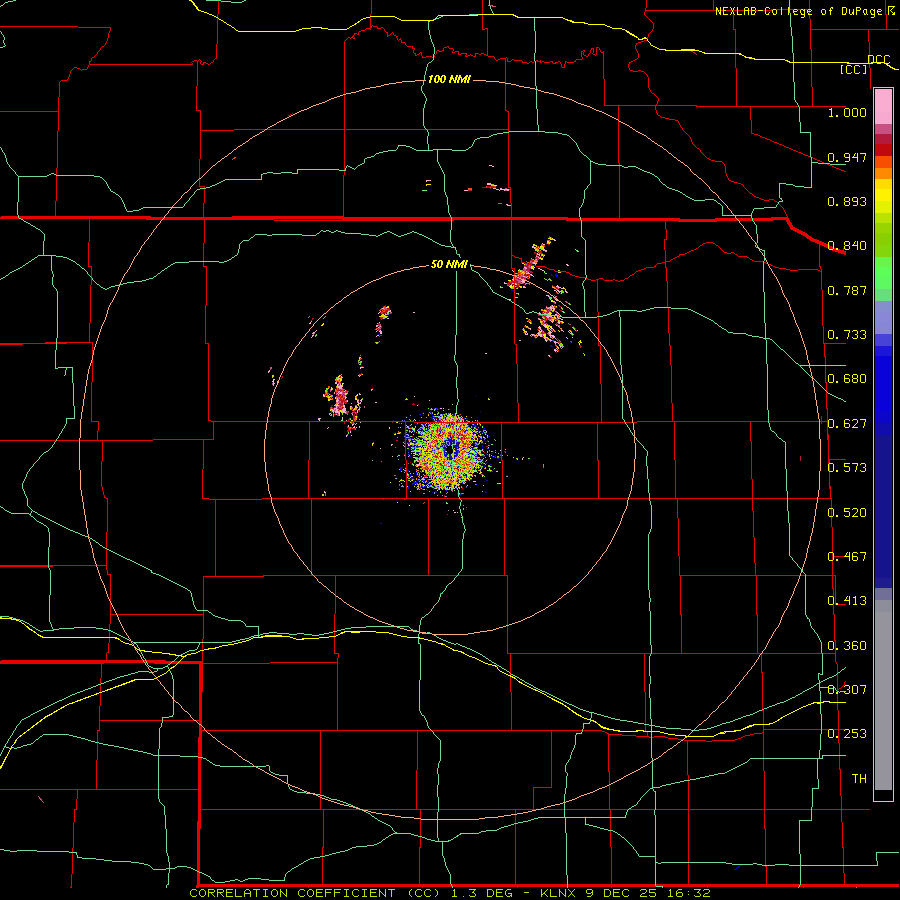The image size is (900, 900).
Task: Select the 0.360 scale value
Action: (847, 646)
